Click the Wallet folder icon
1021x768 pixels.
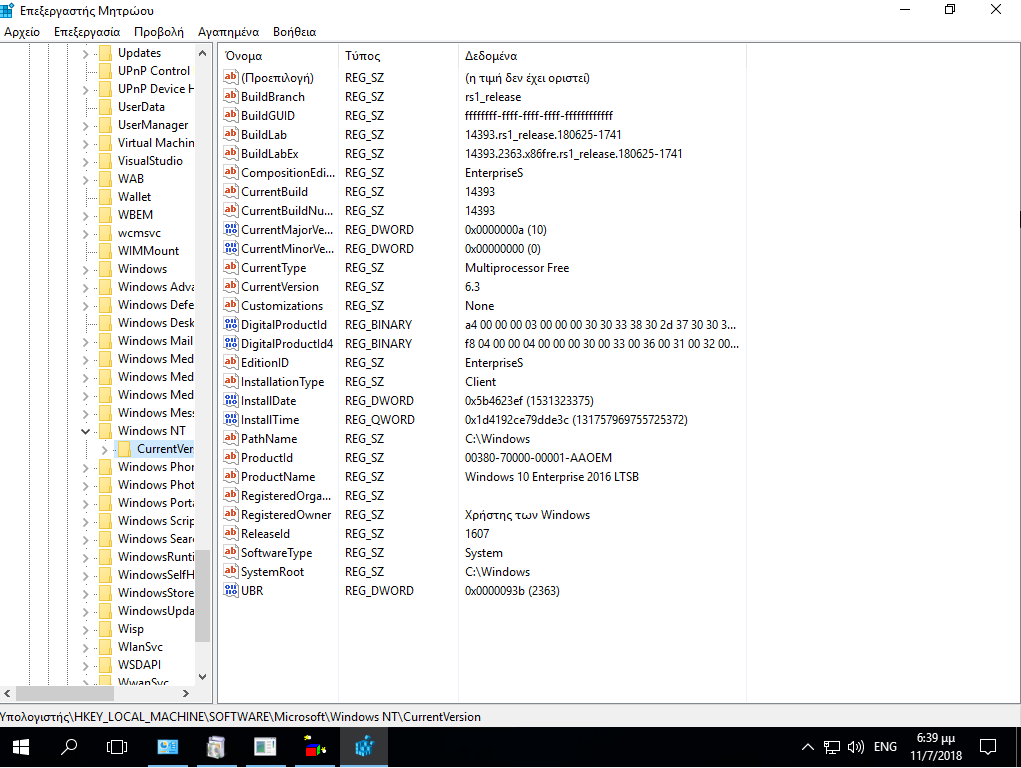tap(105, 197)
